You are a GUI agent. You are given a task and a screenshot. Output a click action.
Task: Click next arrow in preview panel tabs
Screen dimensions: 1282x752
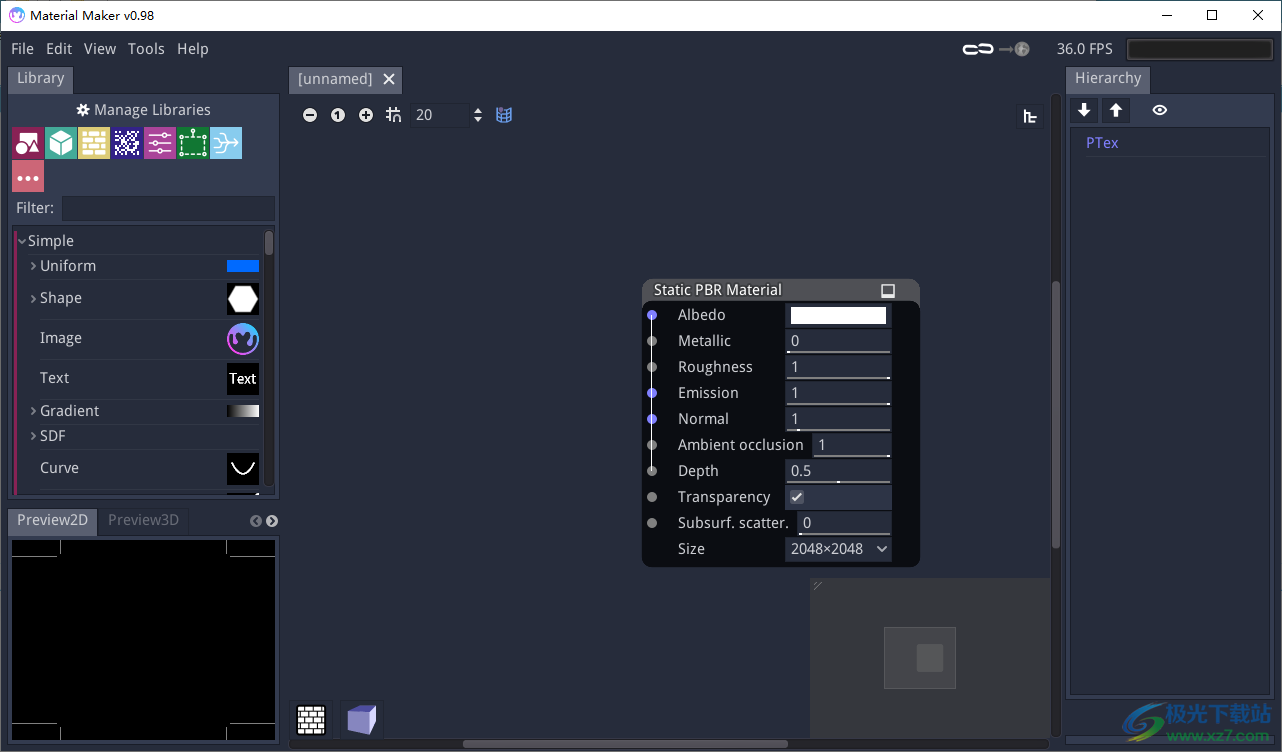pos(272,521)
